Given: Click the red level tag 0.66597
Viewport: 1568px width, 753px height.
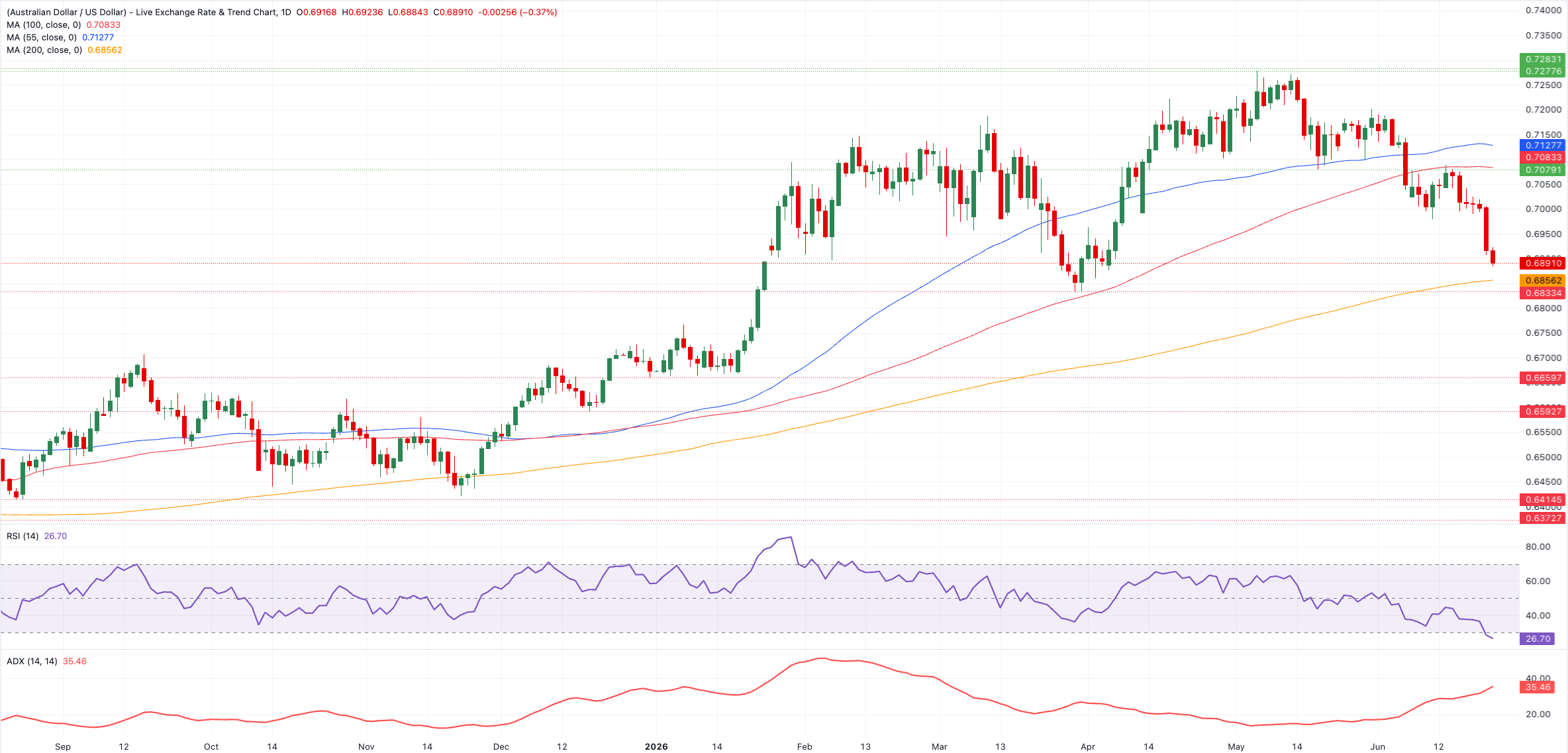Looking at the screenshot, I should point(1543,377).
